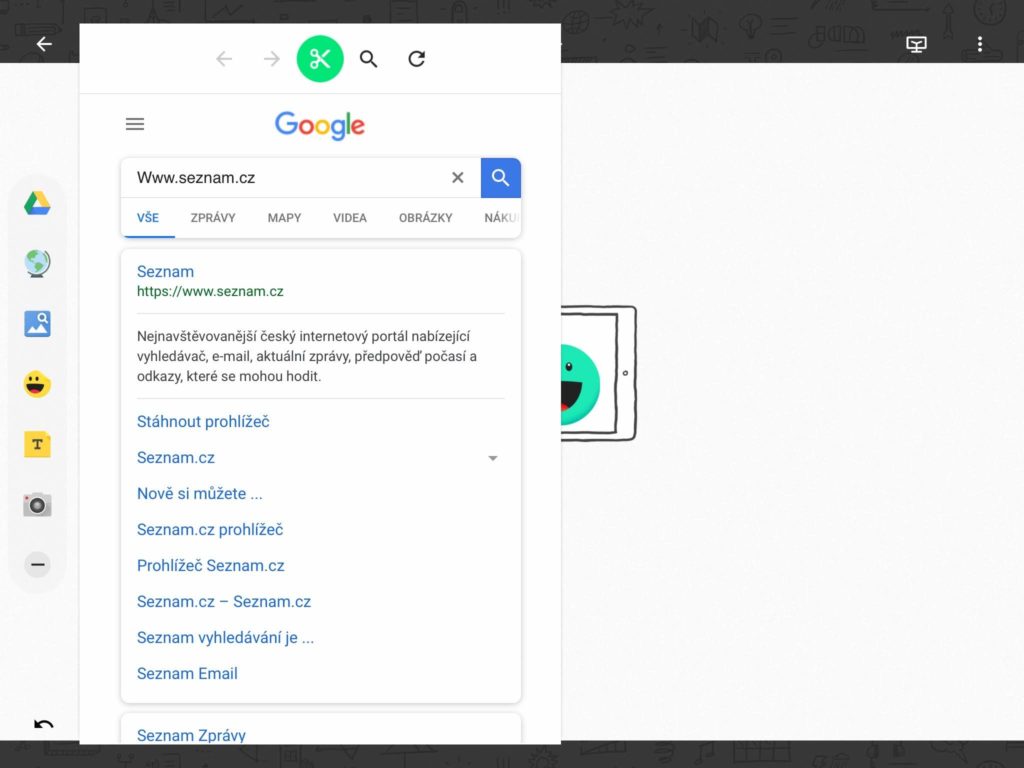Viewport: 1024px width, 768px height.
Task: Open the three-dot overflow menu
Action: tap(980, 44)
